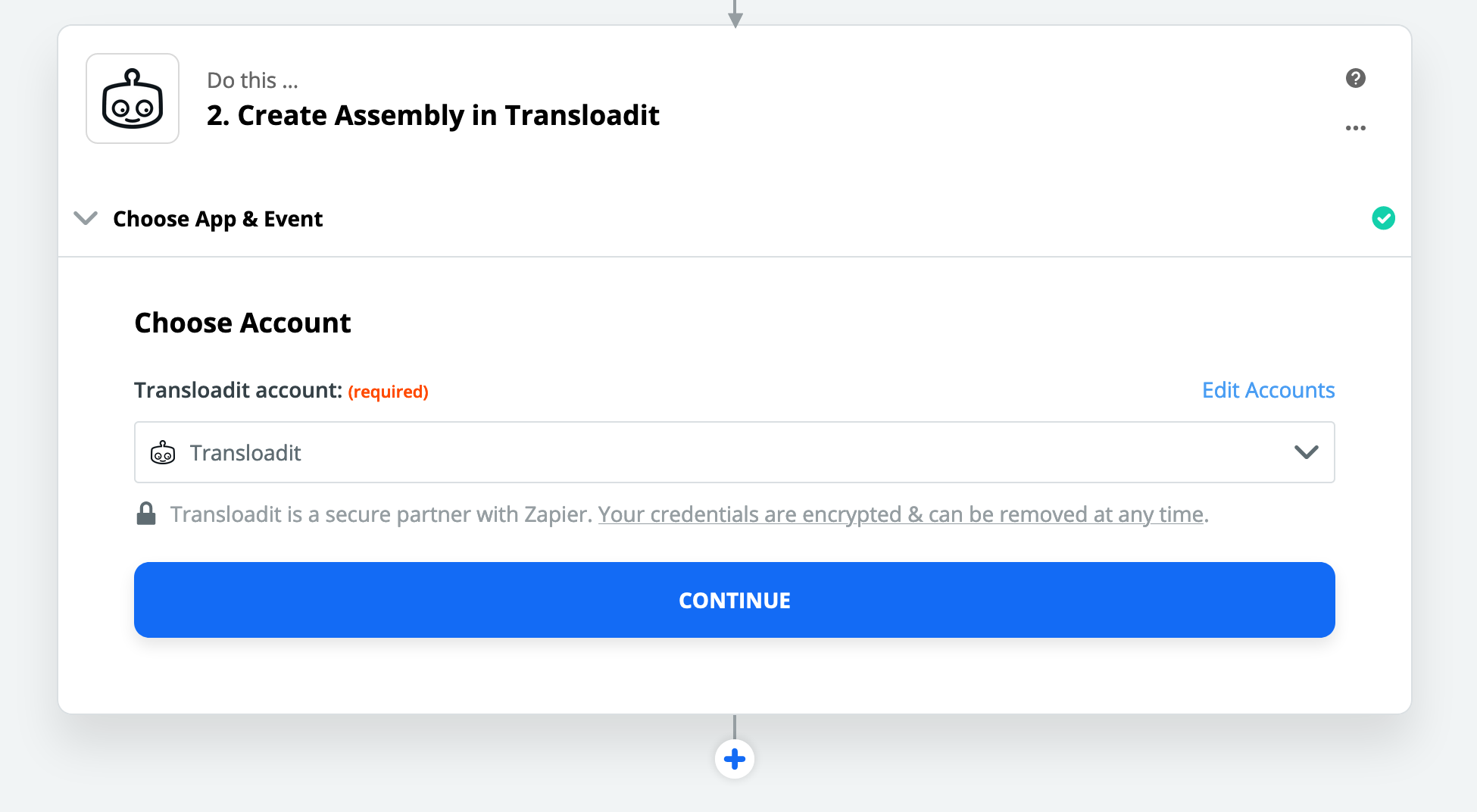Click the step title Create Assembly in Transloadit
The image size is (1477, 812).
pyautogui.click(x=432, y=115)
